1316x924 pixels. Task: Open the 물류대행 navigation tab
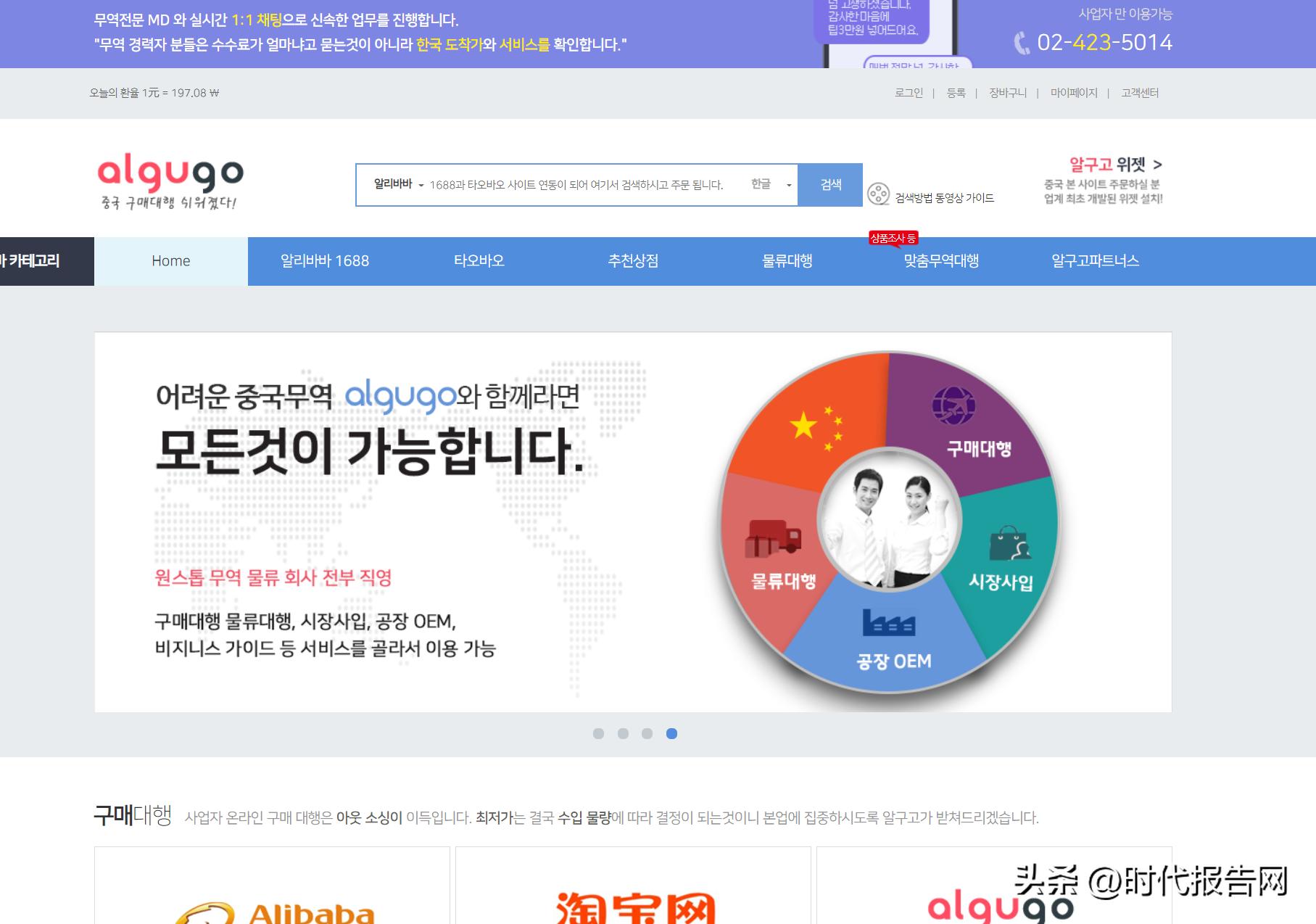(x=787, y=261)
